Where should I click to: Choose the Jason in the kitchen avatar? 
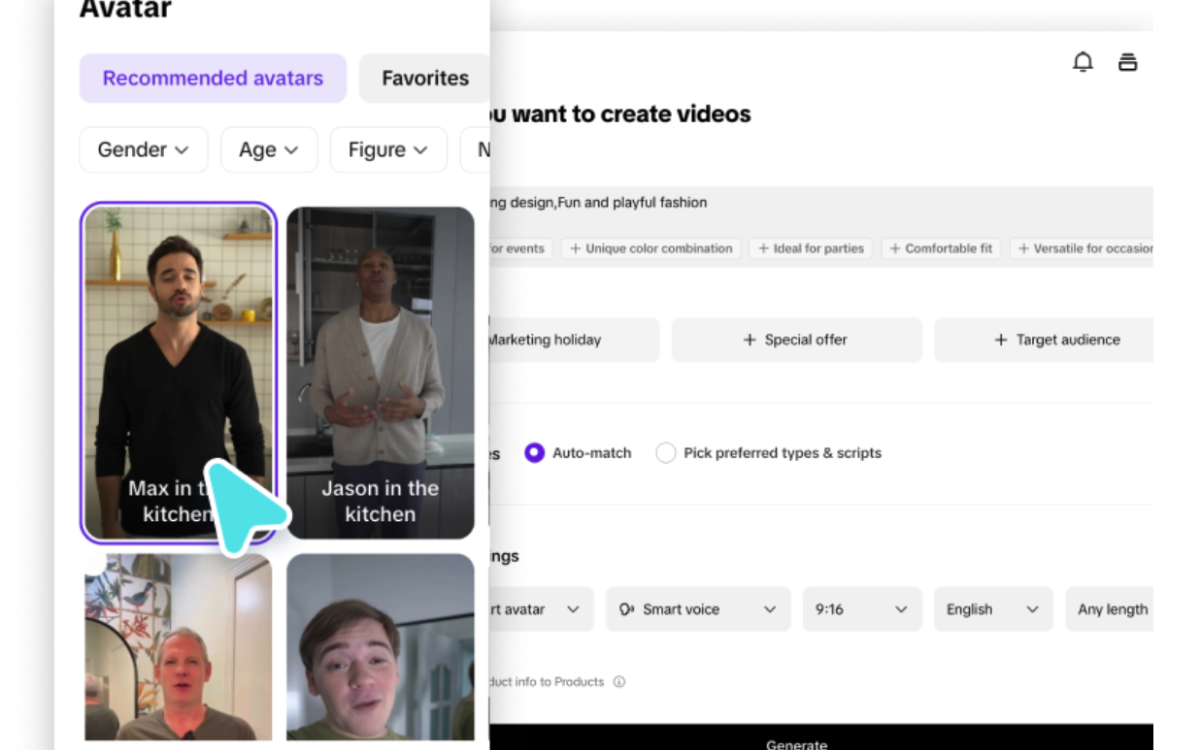[x=380, y=372]
